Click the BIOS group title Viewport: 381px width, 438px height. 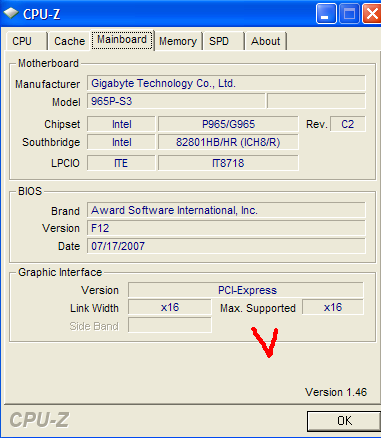[30, 191]
